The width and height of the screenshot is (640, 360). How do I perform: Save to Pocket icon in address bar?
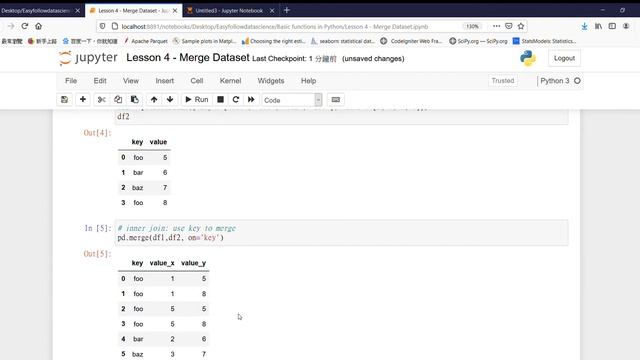click(x=509, y=26)
